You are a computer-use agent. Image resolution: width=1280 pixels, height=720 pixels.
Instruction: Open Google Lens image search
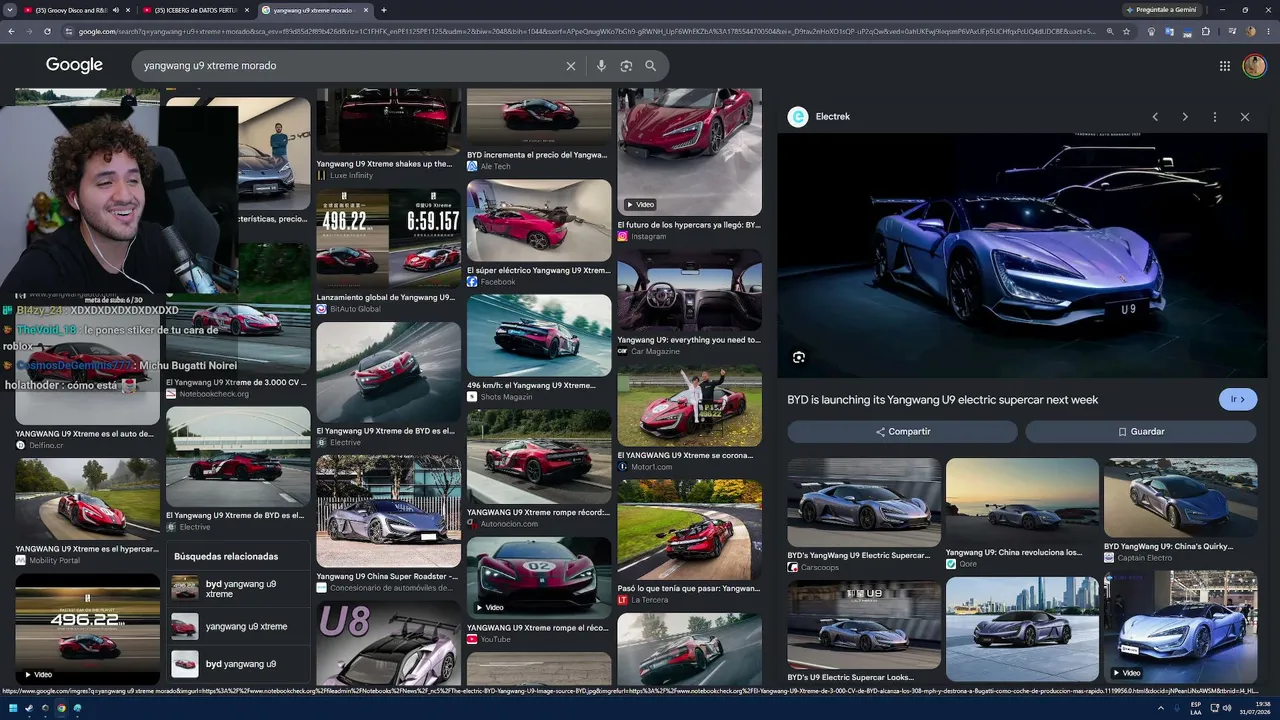pyautogui.click(x=626, y=66)
